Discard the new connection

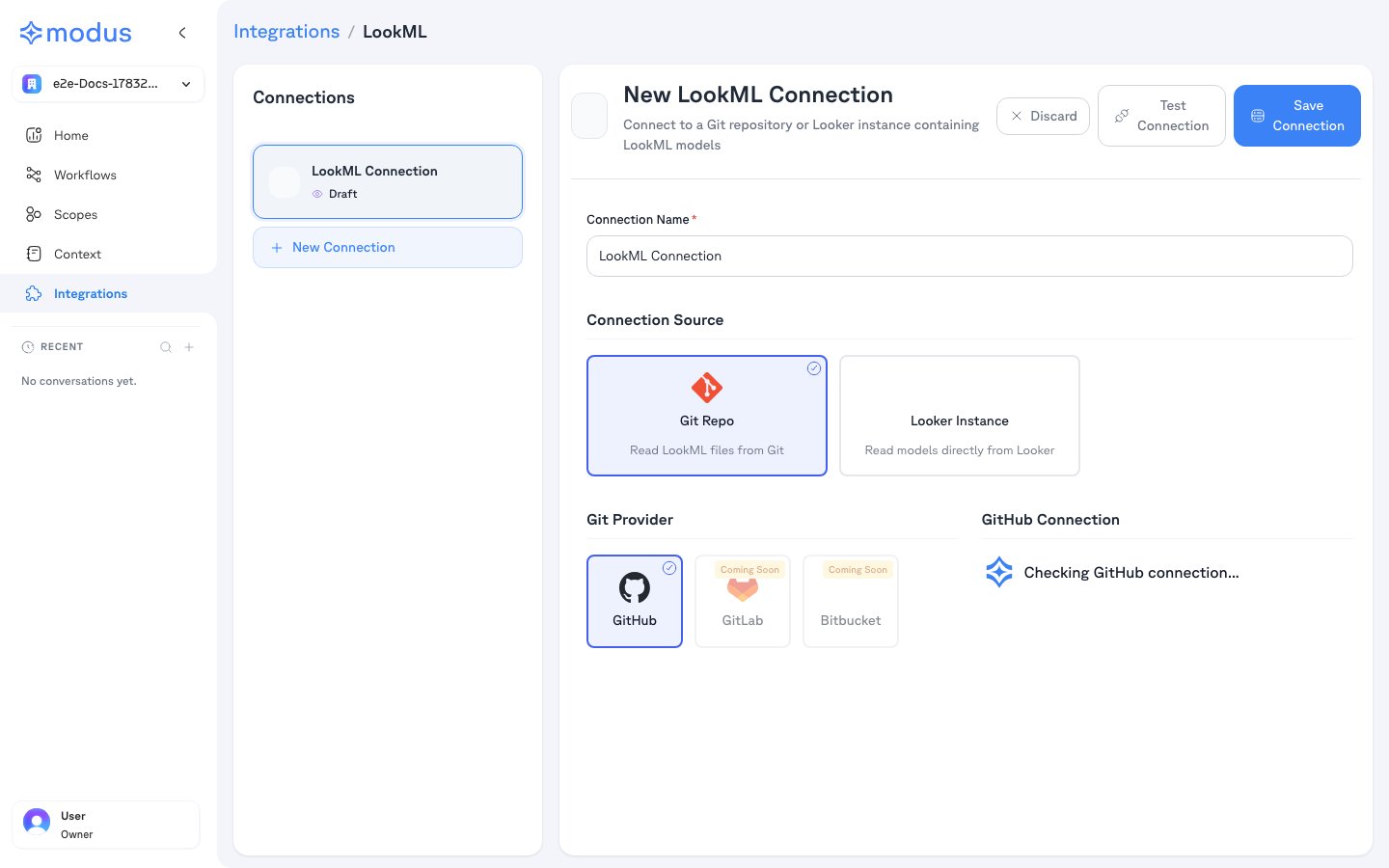tap(1043, 116)
